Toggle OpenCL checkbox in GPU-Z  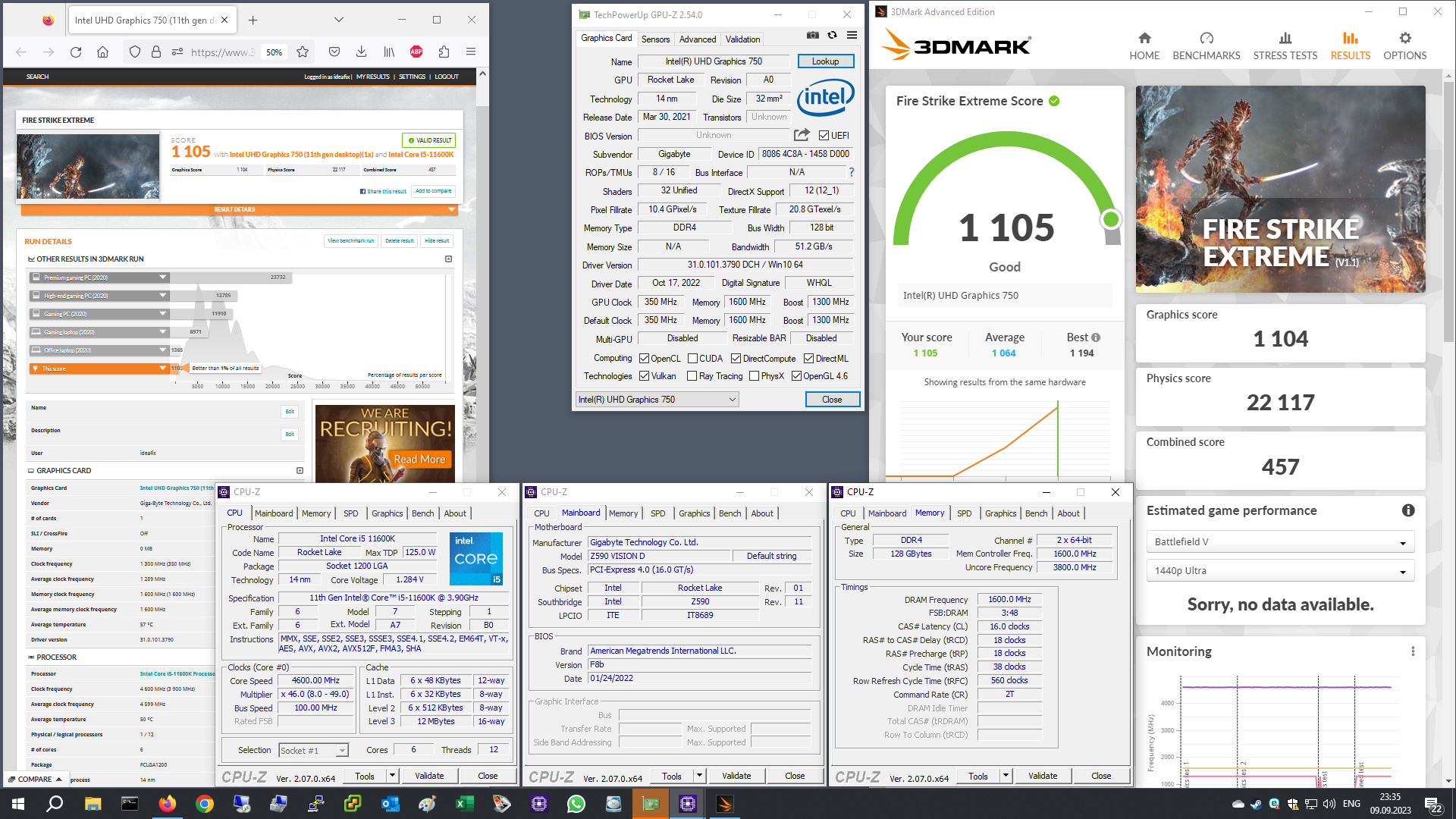coord(644,359)
